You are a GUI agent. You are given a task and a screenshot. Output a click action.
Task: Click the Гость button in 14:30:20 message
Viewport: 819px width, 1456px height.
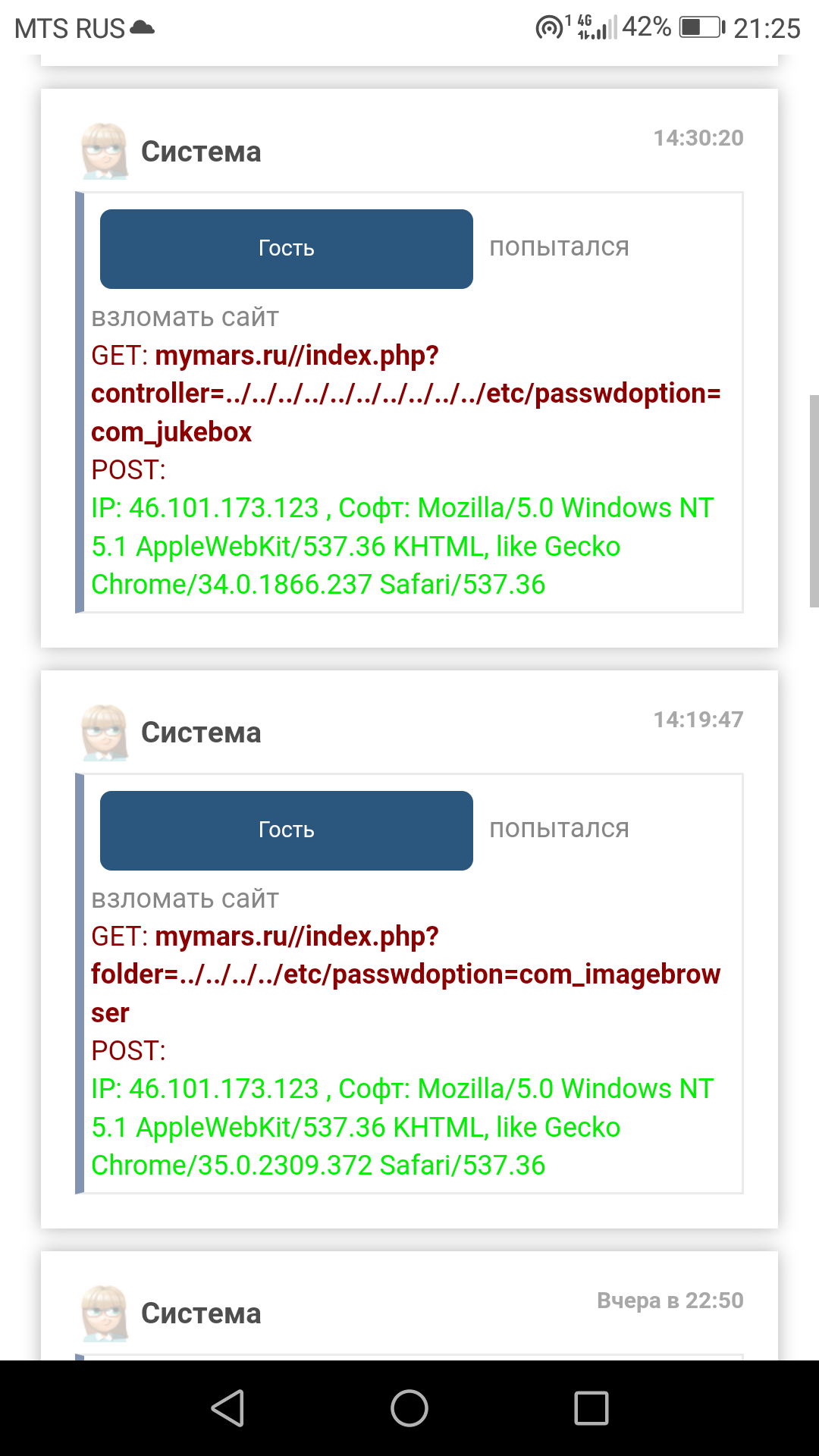[x=287, y=249]
